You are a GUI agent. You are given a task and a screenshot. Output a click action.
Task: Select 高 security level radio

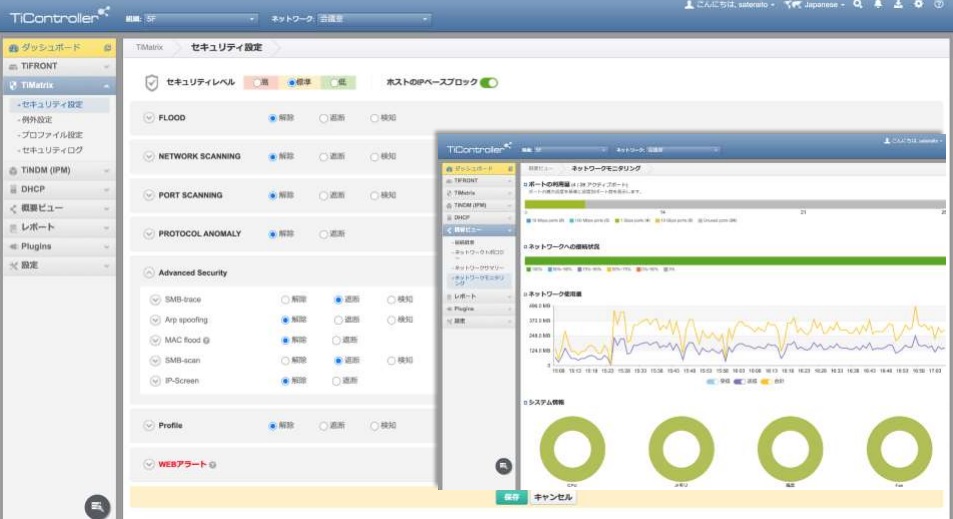click(257, 83)
